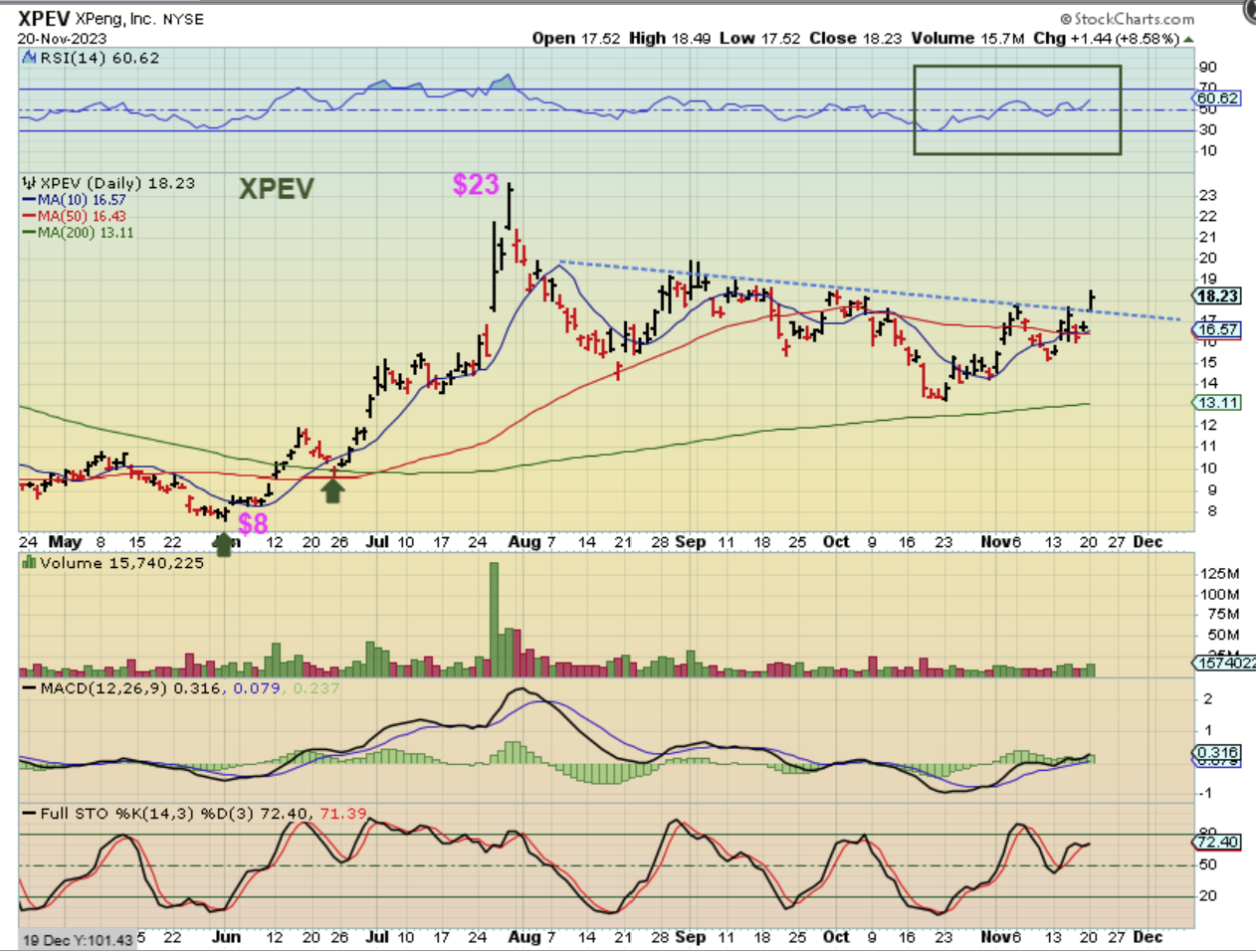Click the bar chart icon beside XPEV (Daily)
Viewport: 1257px width, 952px height.
tap(29, 183)
